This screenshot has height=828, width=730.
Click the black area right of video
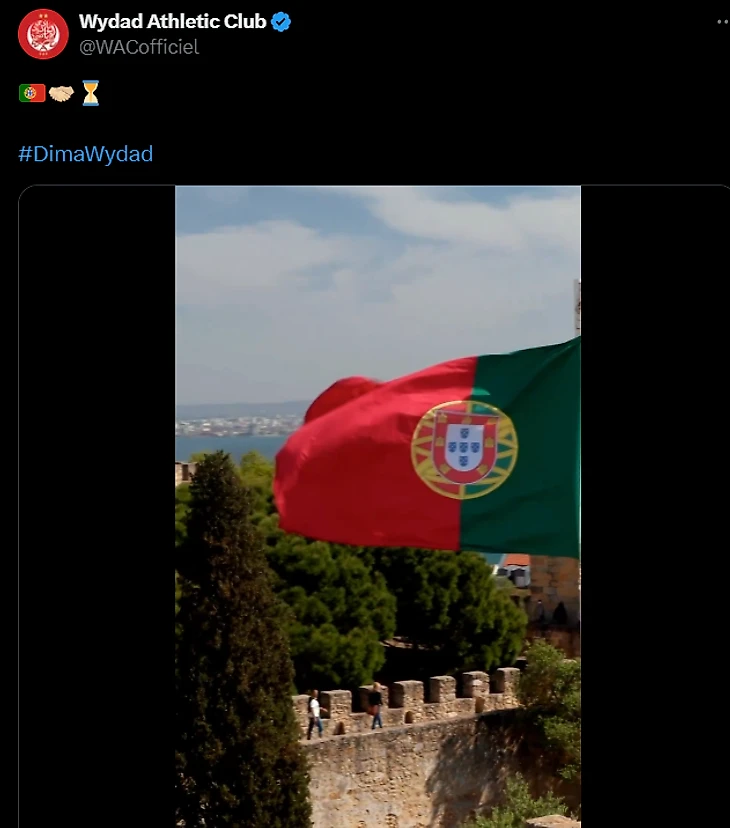(655, 506)
